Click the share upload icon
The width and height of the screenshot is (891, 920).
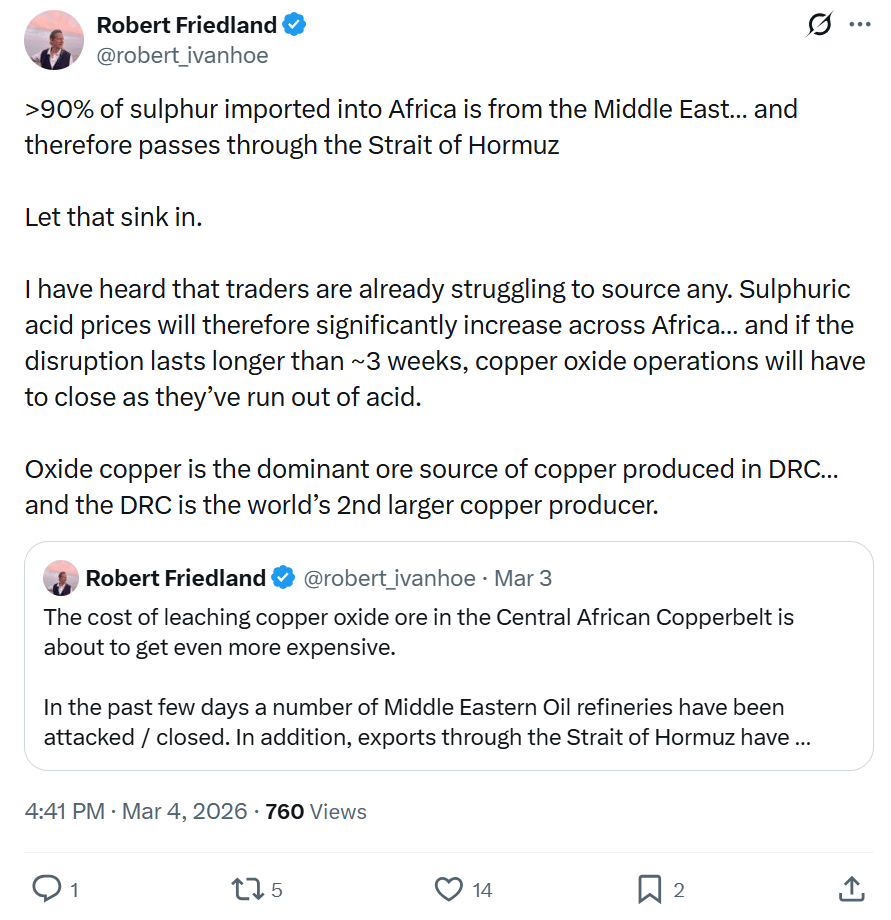[x=851, y=888]
